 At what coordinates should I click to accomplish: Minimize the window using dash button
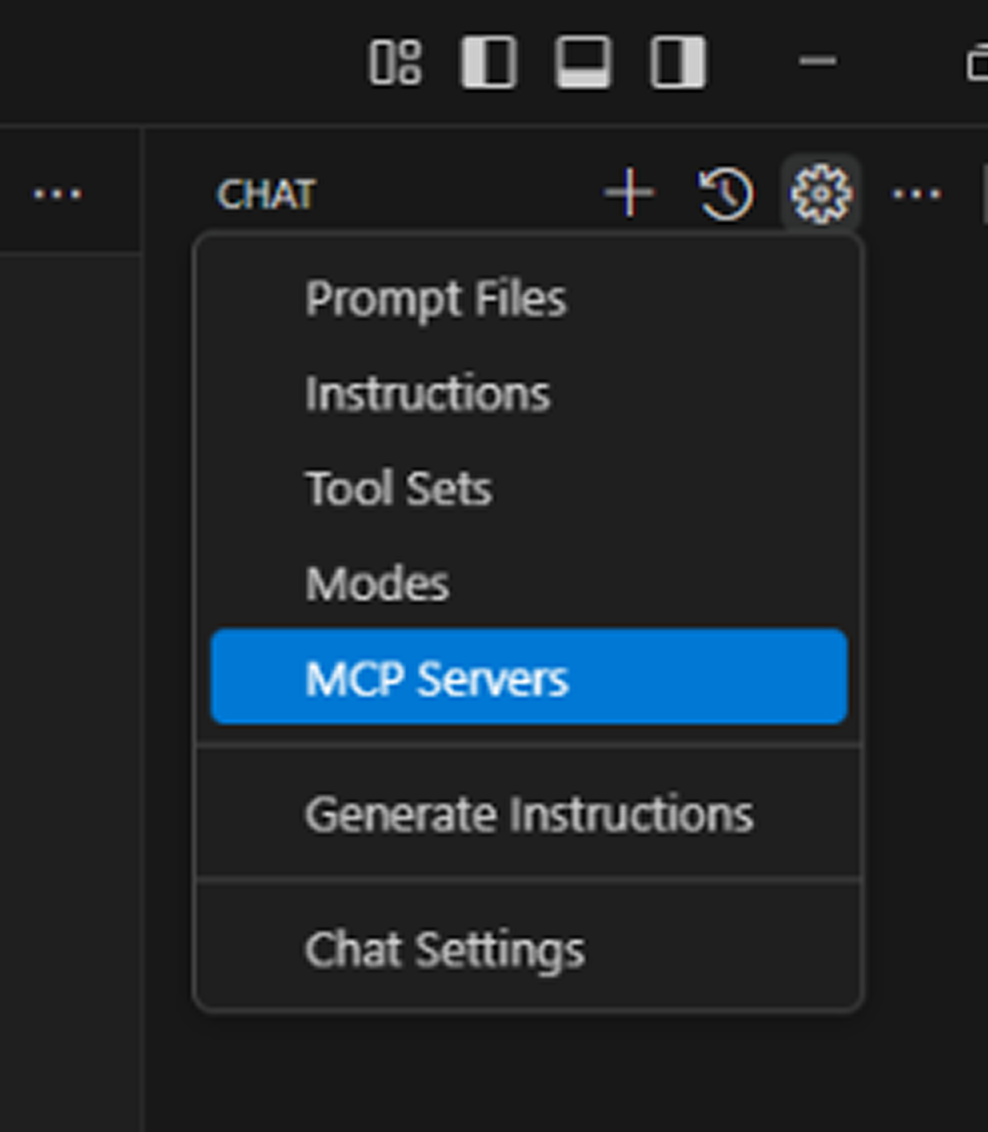coord(818,61)
